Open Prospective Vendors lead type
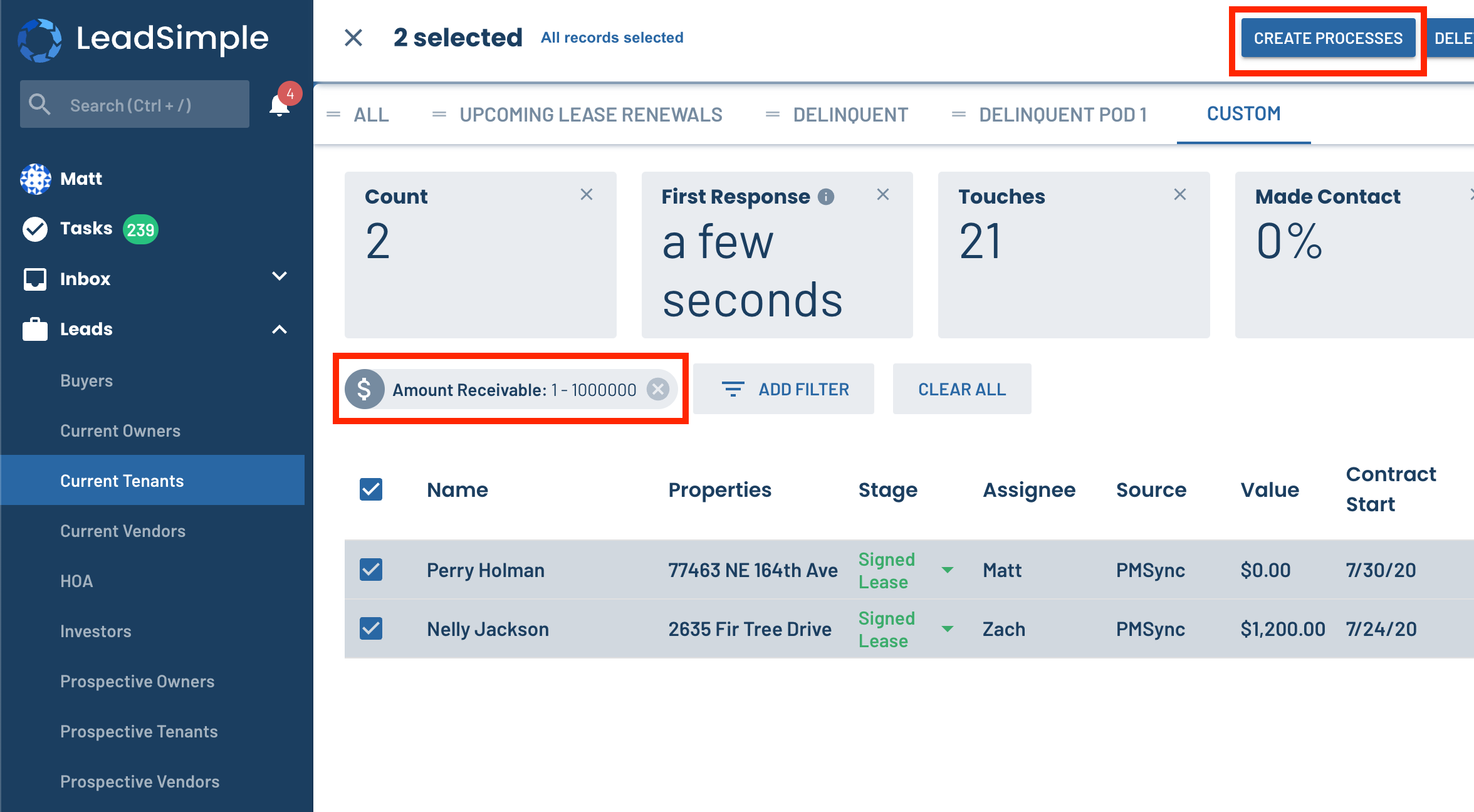1474x812 pixels. click(140, 781)
